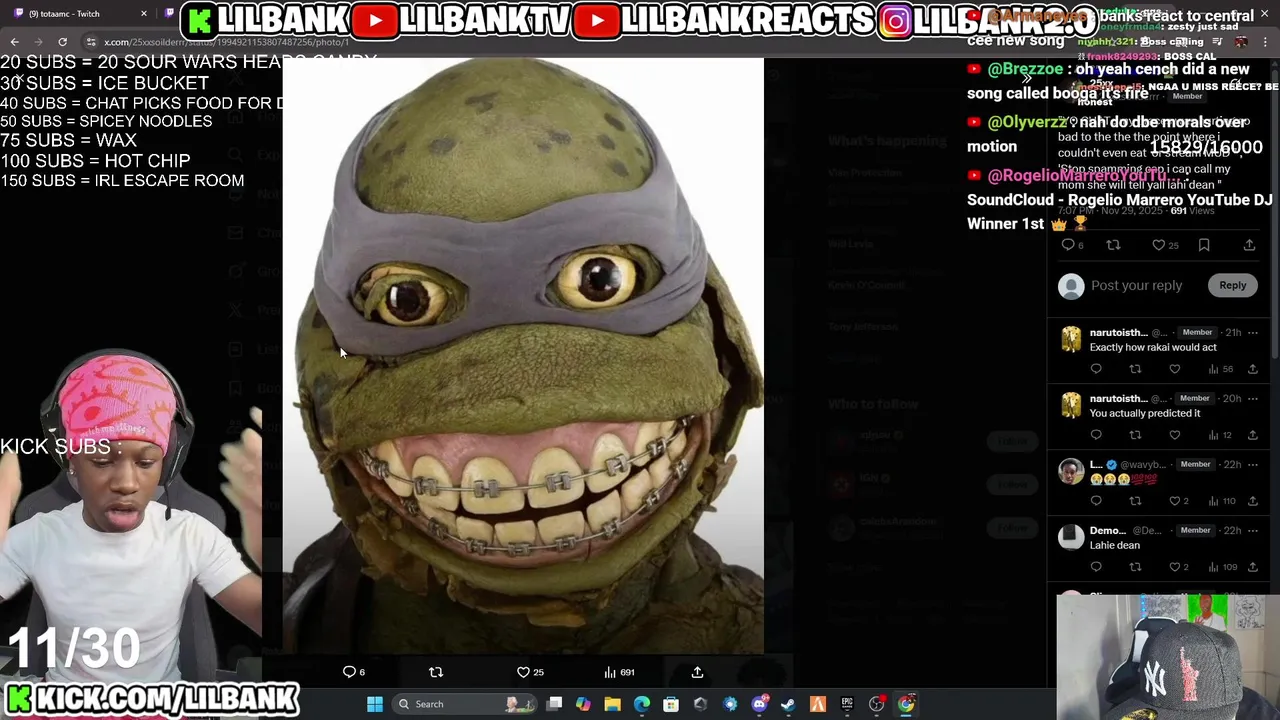Reload the browser page

[x=62, y=42]
